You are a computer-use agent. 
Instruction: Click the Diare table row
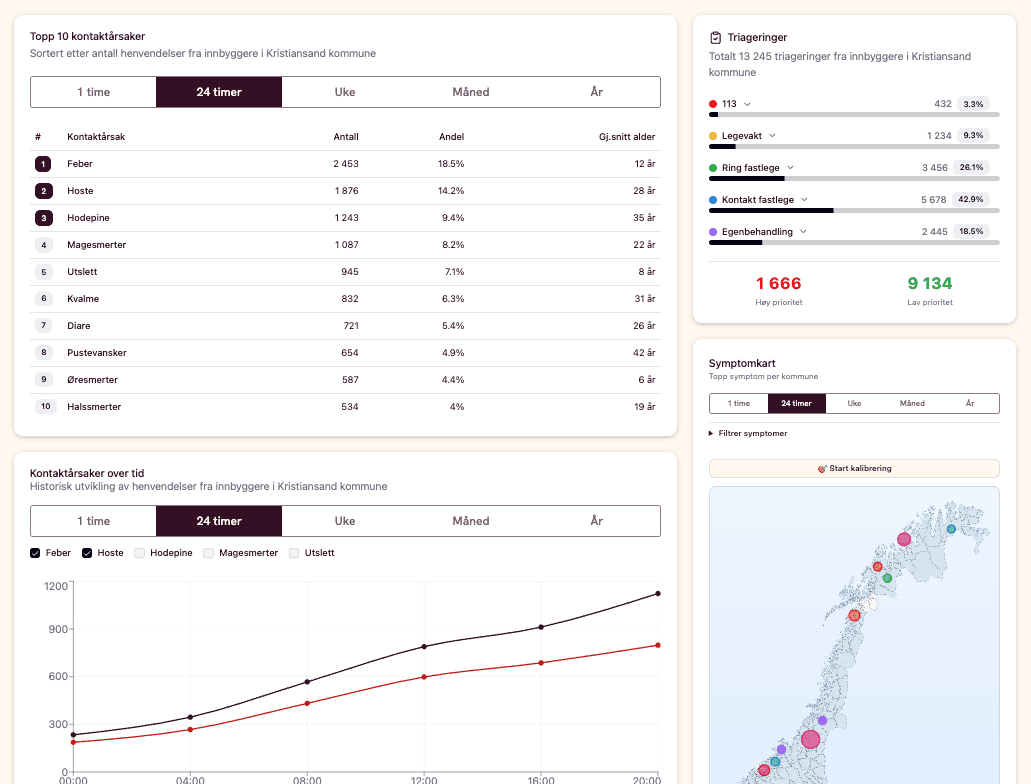pos(345,326)
